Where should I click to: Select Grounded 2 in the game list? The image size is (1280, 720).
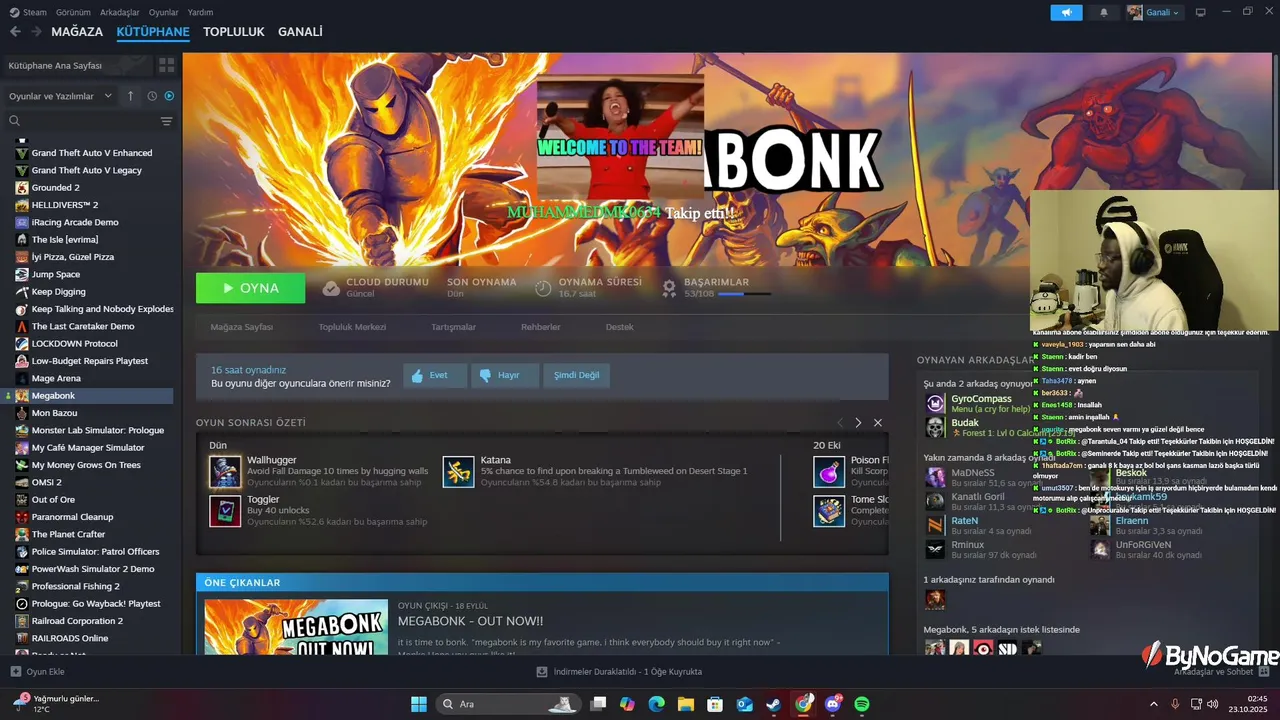[x=88, y=188]
